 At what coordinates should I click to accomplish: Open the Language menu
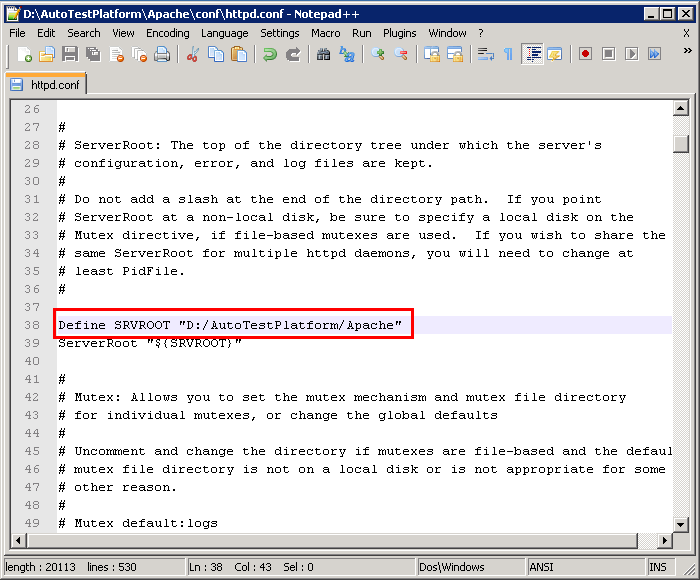coord(225,33)
